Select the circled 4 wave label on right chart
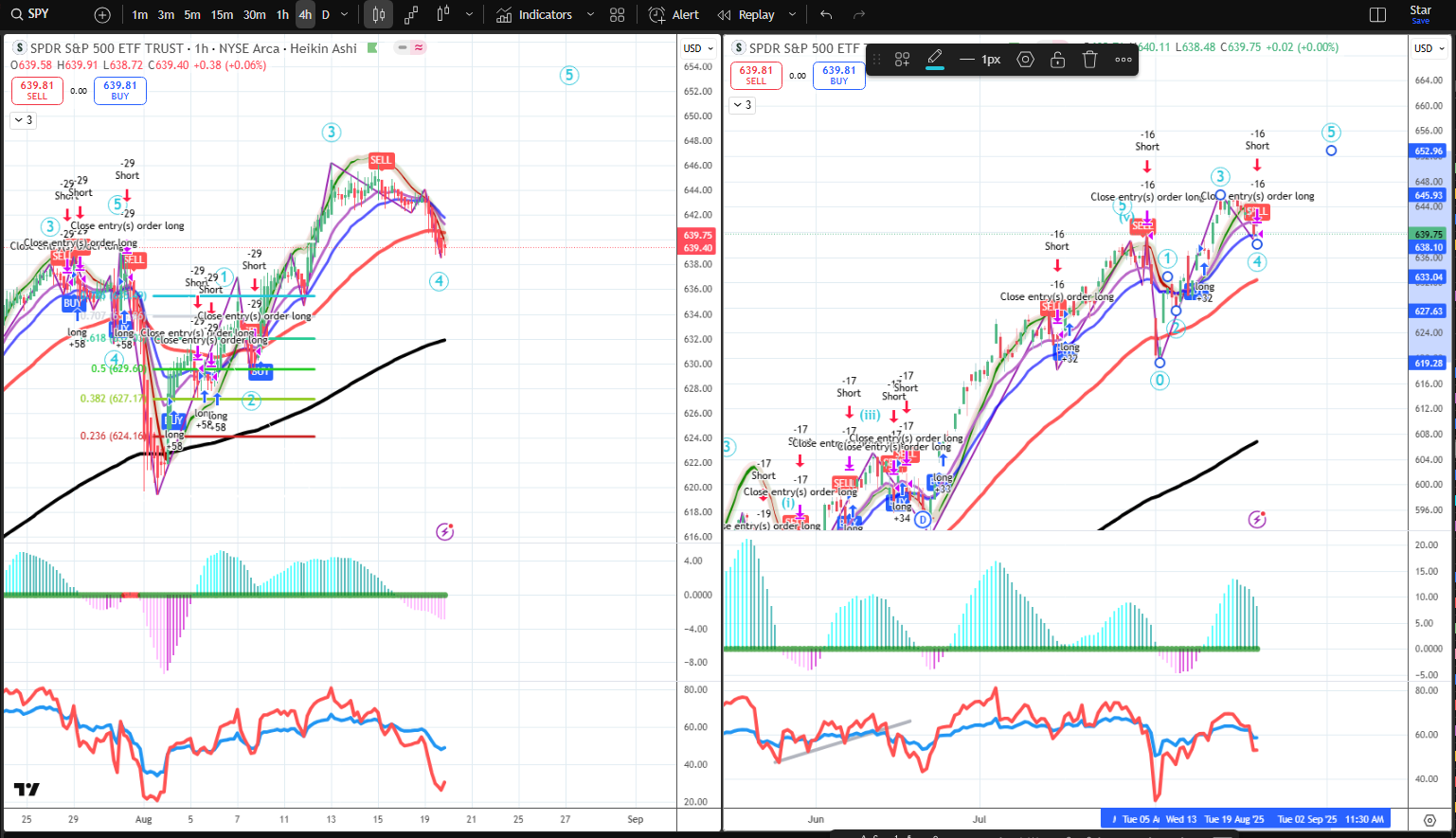 [x=1257, y=262]
